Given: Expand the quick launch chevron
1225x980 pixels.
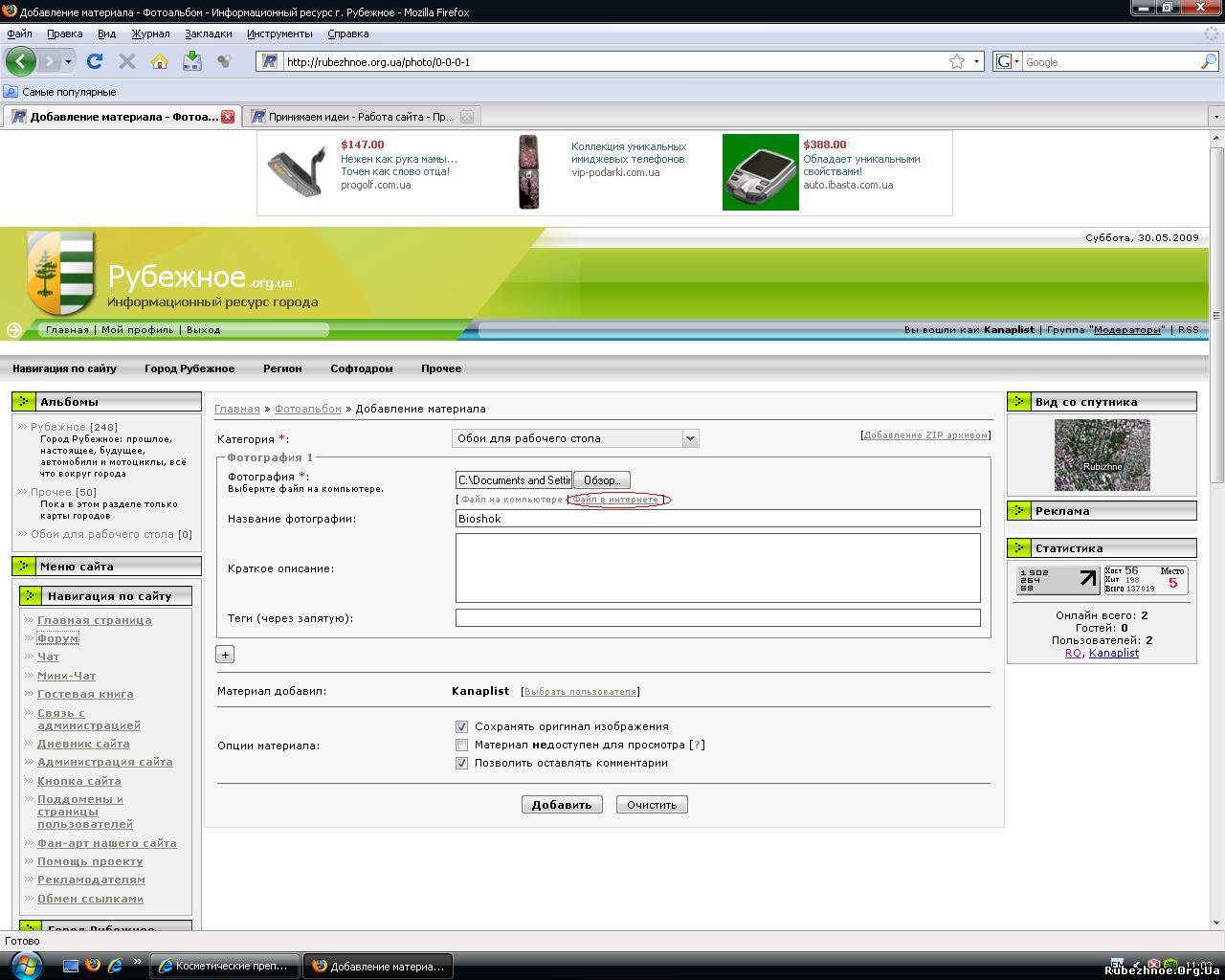Looking at the screenshot, I should (138, 963).
